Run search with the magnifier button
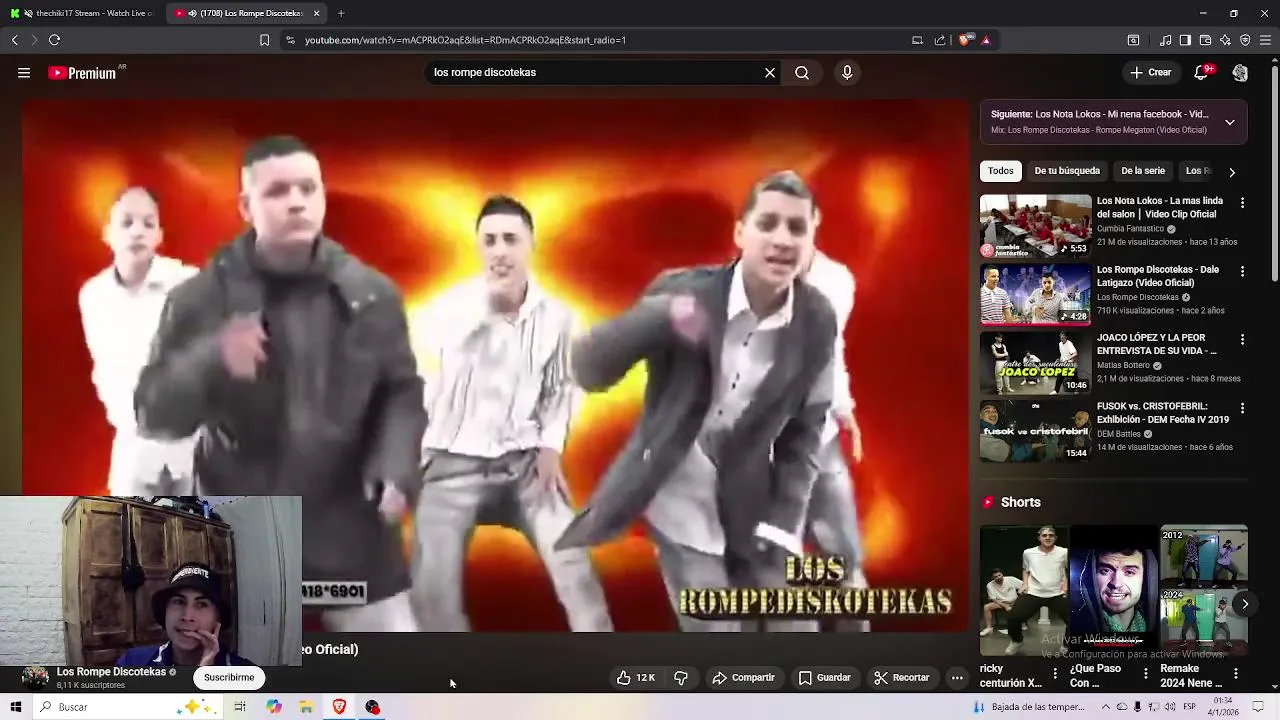 pos(802,73)
